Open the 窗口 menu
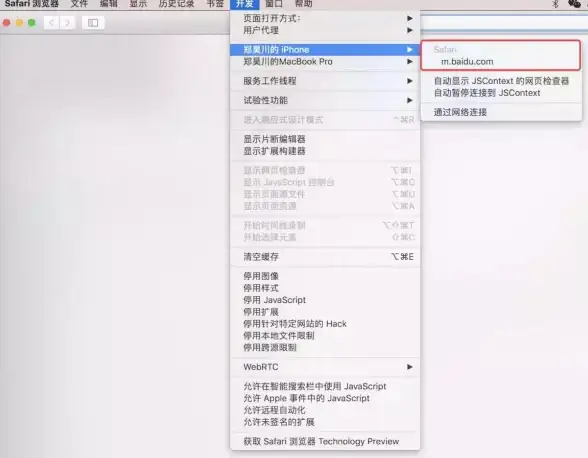This screenshot has height=458, width=588. 274,4
